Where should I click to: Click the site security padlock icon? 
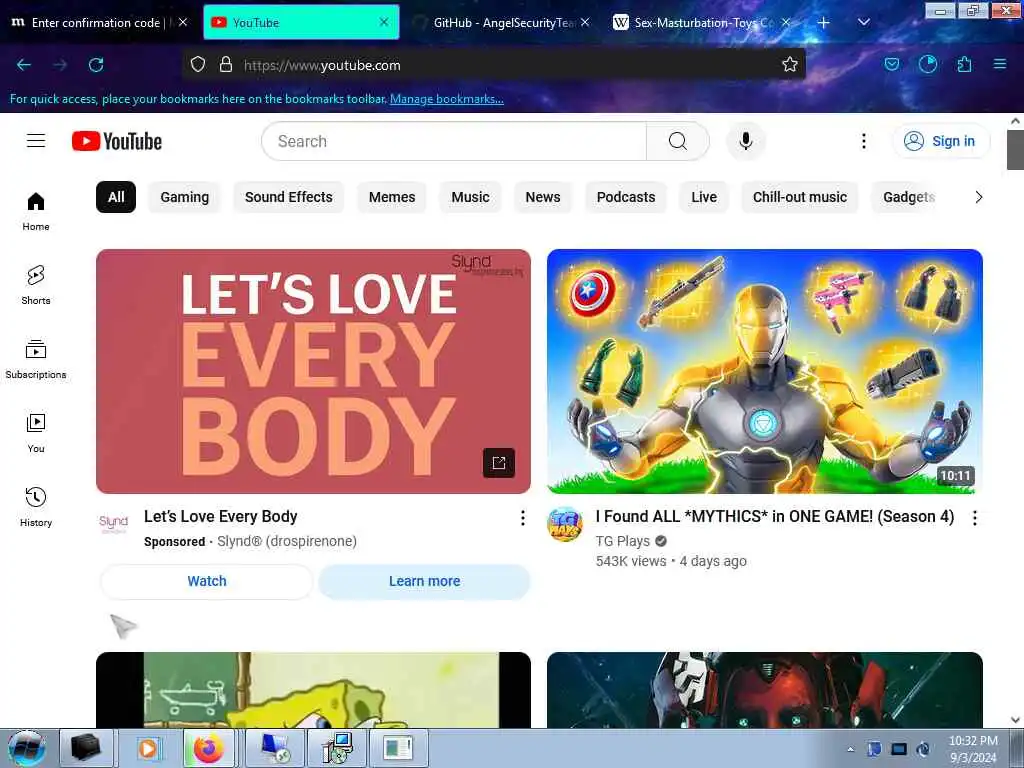[x=226, y=65]
